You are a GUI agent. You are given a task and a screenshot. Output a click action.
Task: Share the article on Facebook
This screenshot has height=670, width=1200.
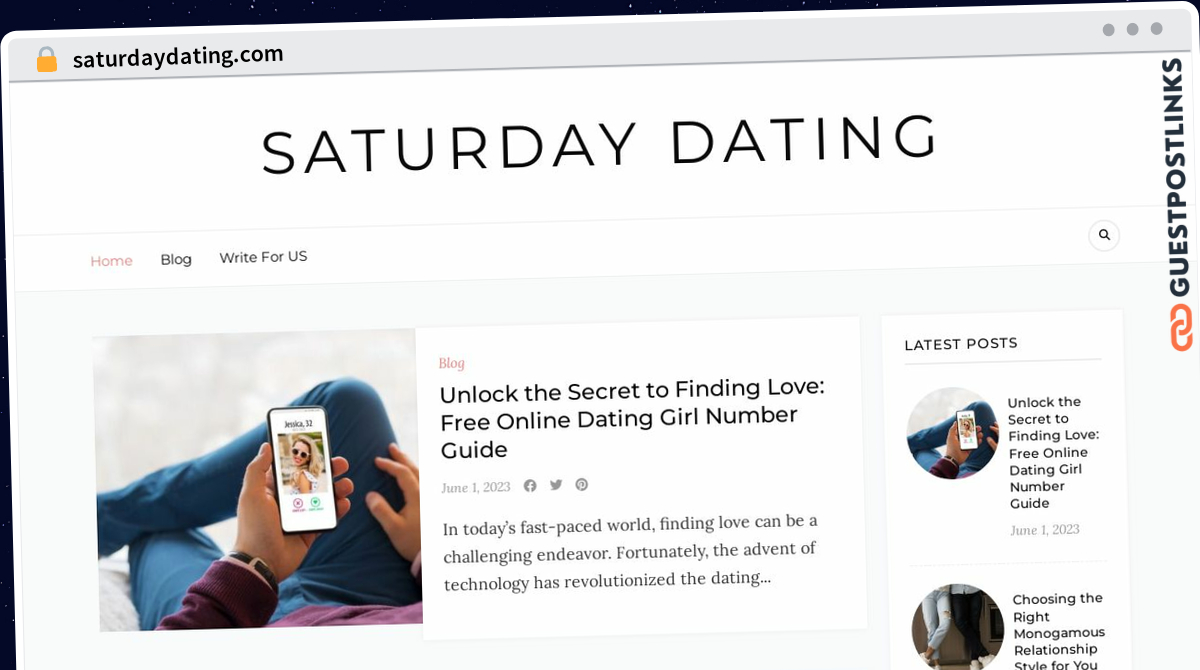tap(530, 485)
